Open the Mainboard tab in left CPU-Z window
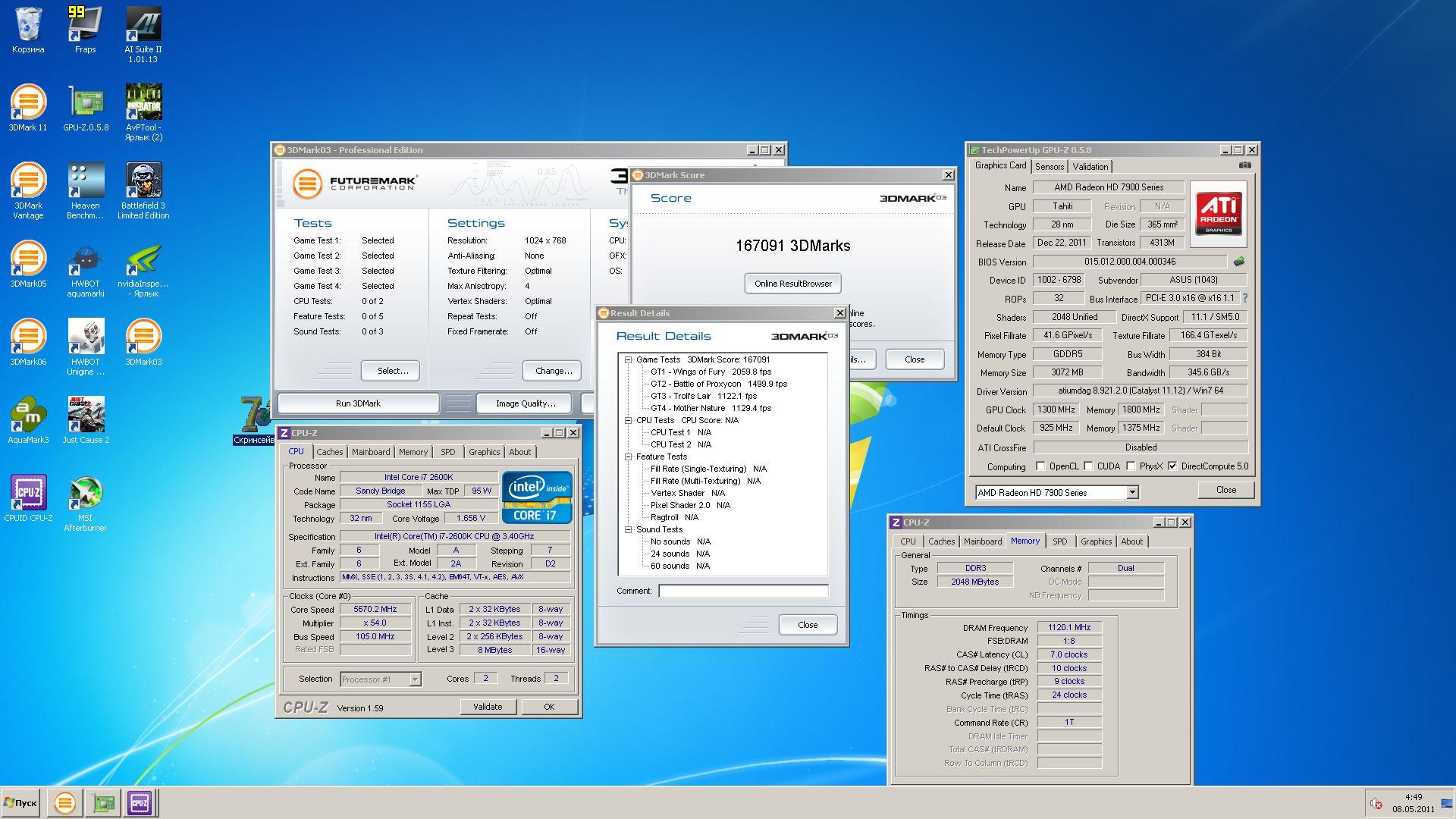Image resolution: width=1456 pixels, height=819 pixels. (371, 452)
